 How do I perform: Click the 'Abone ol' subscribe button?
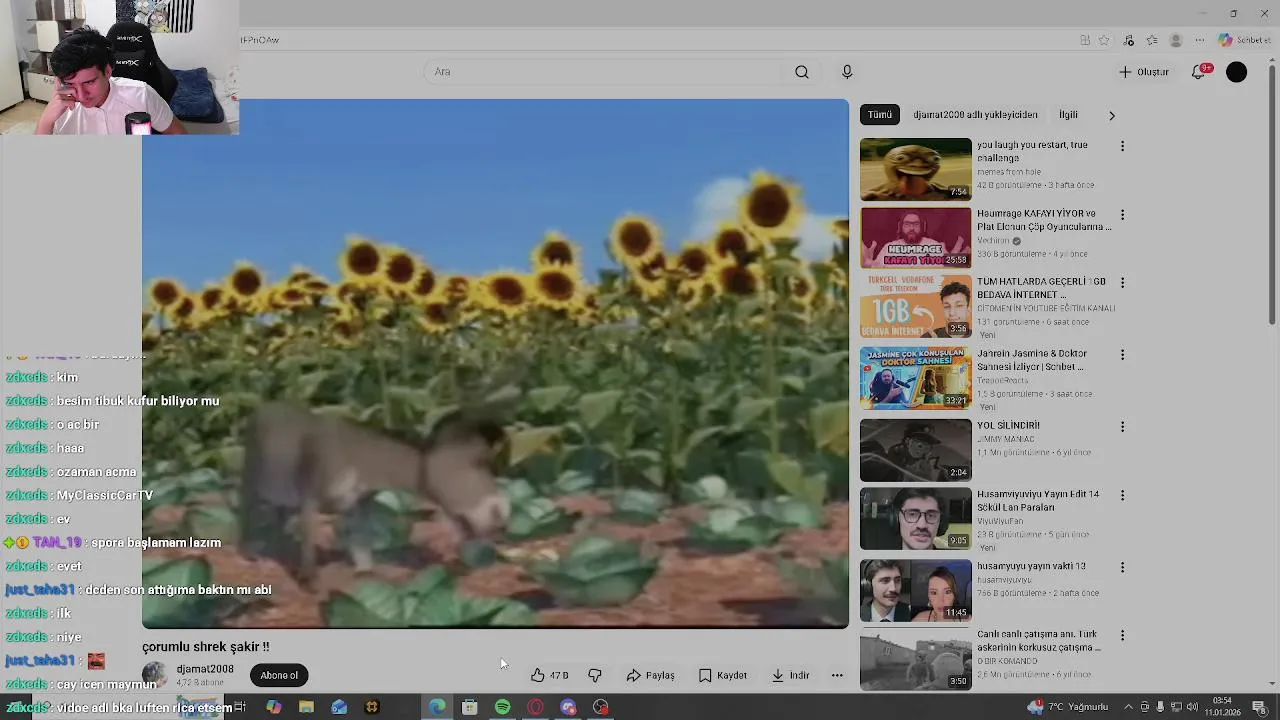coord(279,675)
